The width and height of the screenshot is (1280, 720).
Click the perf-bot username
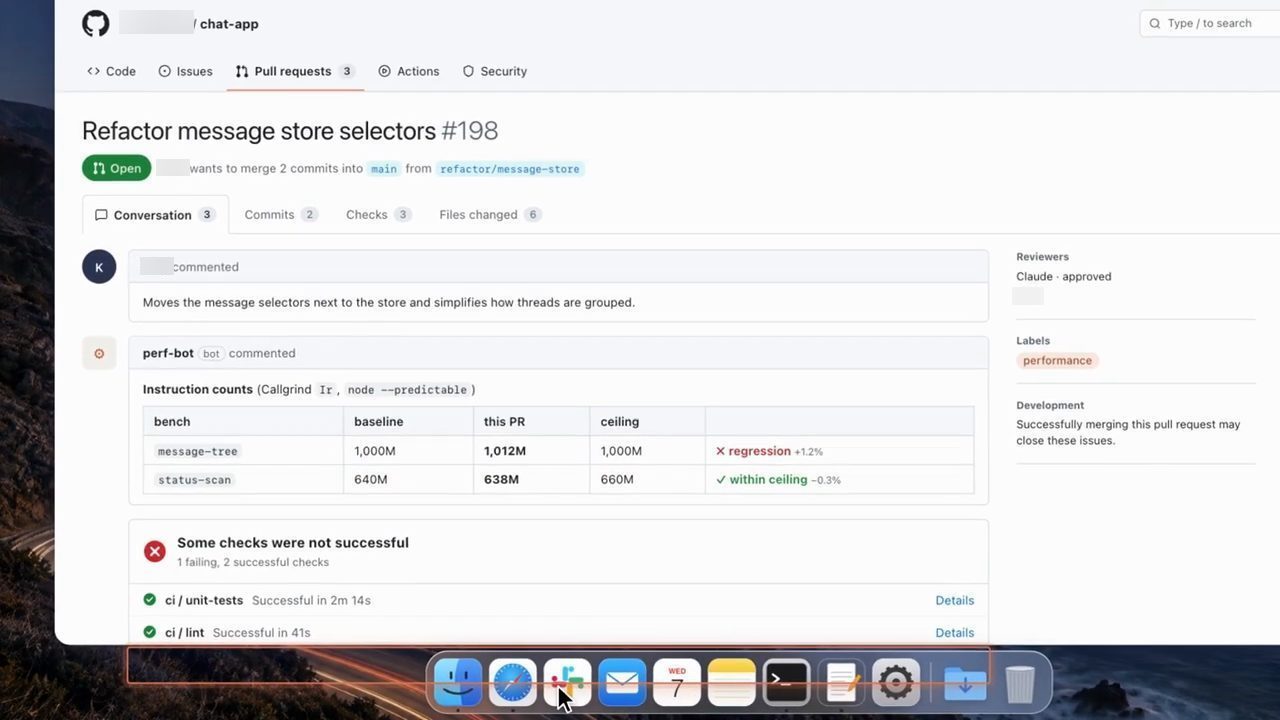coord(168,353)
